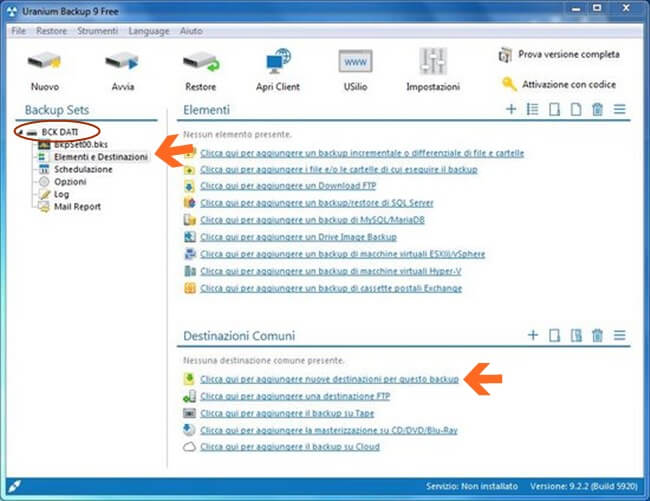Open the Strumenti menu
Image resolution: width=650 pixels, height=501 pixels.
click(96, 31)
